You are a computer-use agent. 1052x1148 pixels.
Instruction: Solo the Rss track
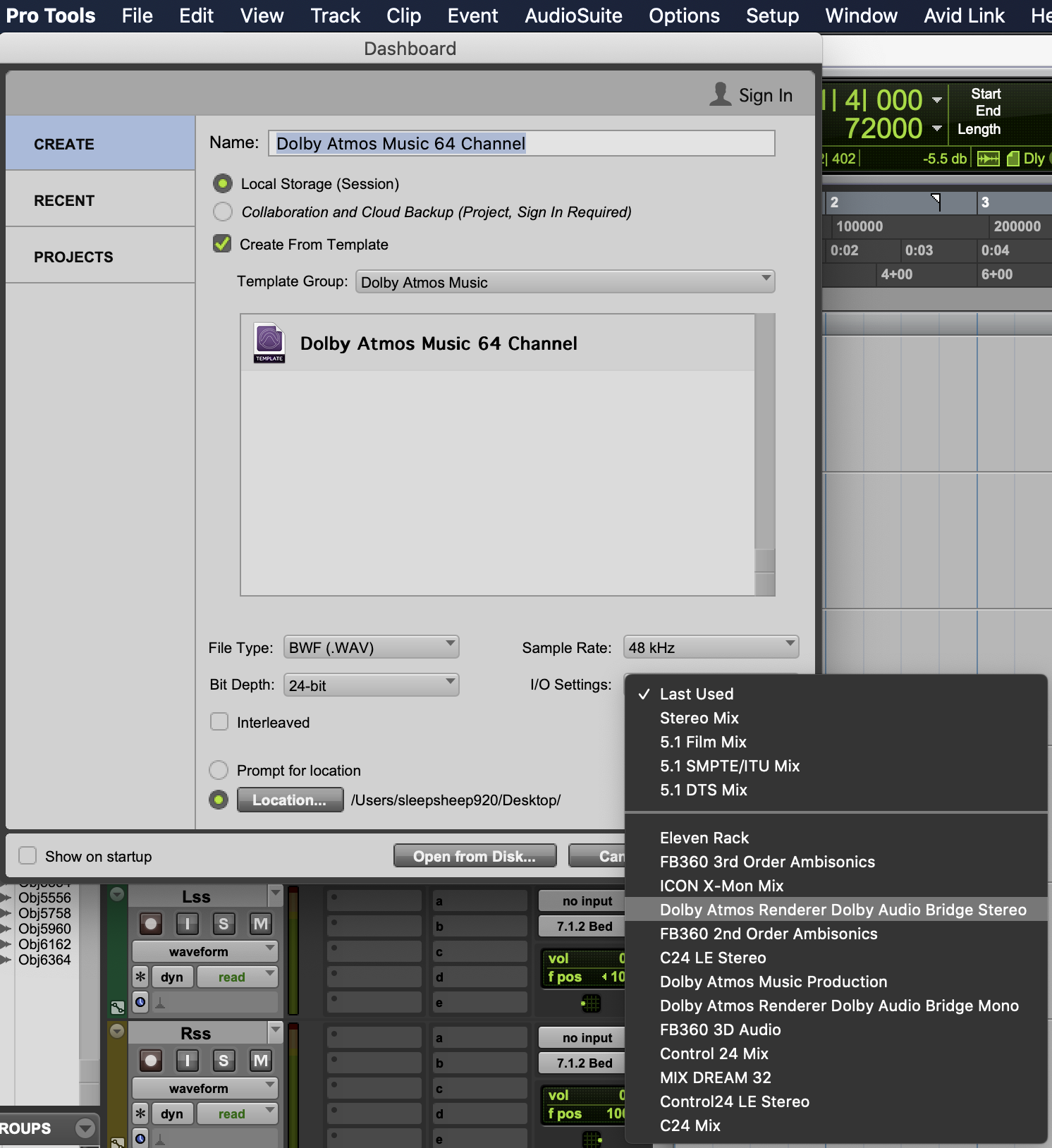tap(224, 1061)
